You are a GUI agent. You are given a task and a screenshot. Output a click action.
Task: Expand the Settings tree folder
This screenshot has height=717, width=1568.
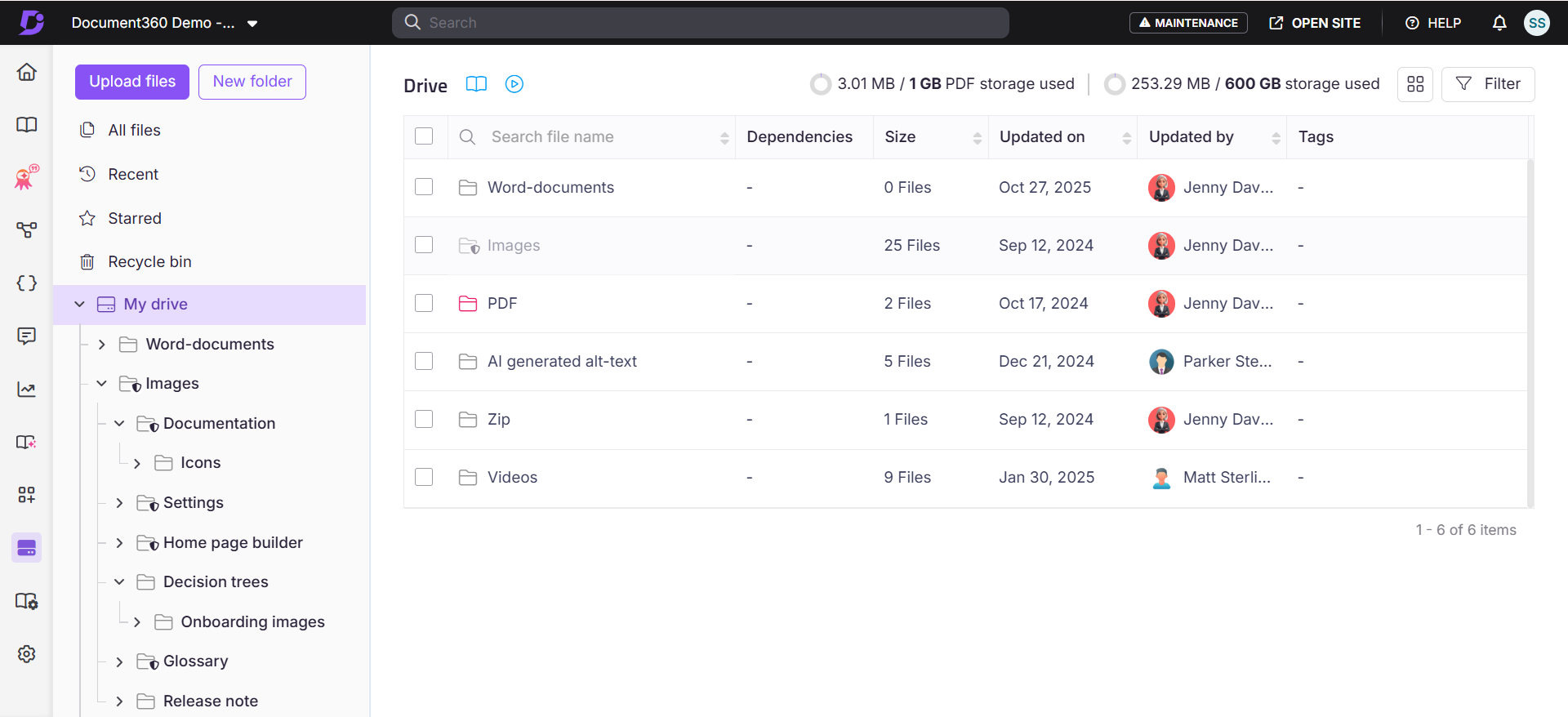(x=119, y=503)
